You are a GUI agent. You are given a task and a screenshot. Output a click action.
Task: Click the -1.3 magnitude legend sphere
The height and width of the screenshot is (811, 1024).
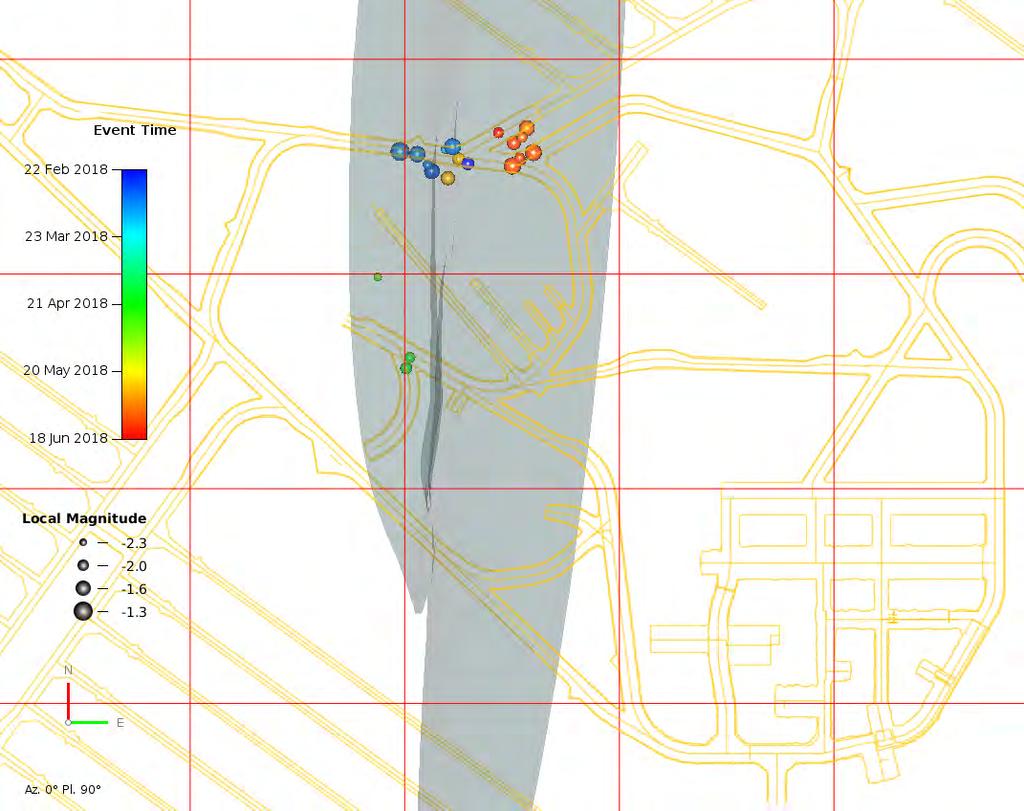click(x=83, y=612)
